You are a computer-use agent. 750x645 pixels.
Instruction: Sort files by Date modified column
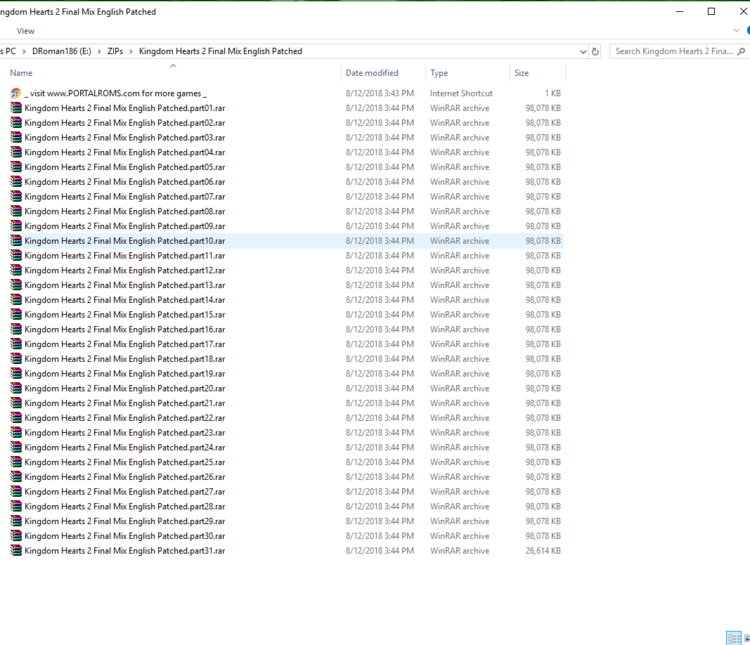coord(372,73)
